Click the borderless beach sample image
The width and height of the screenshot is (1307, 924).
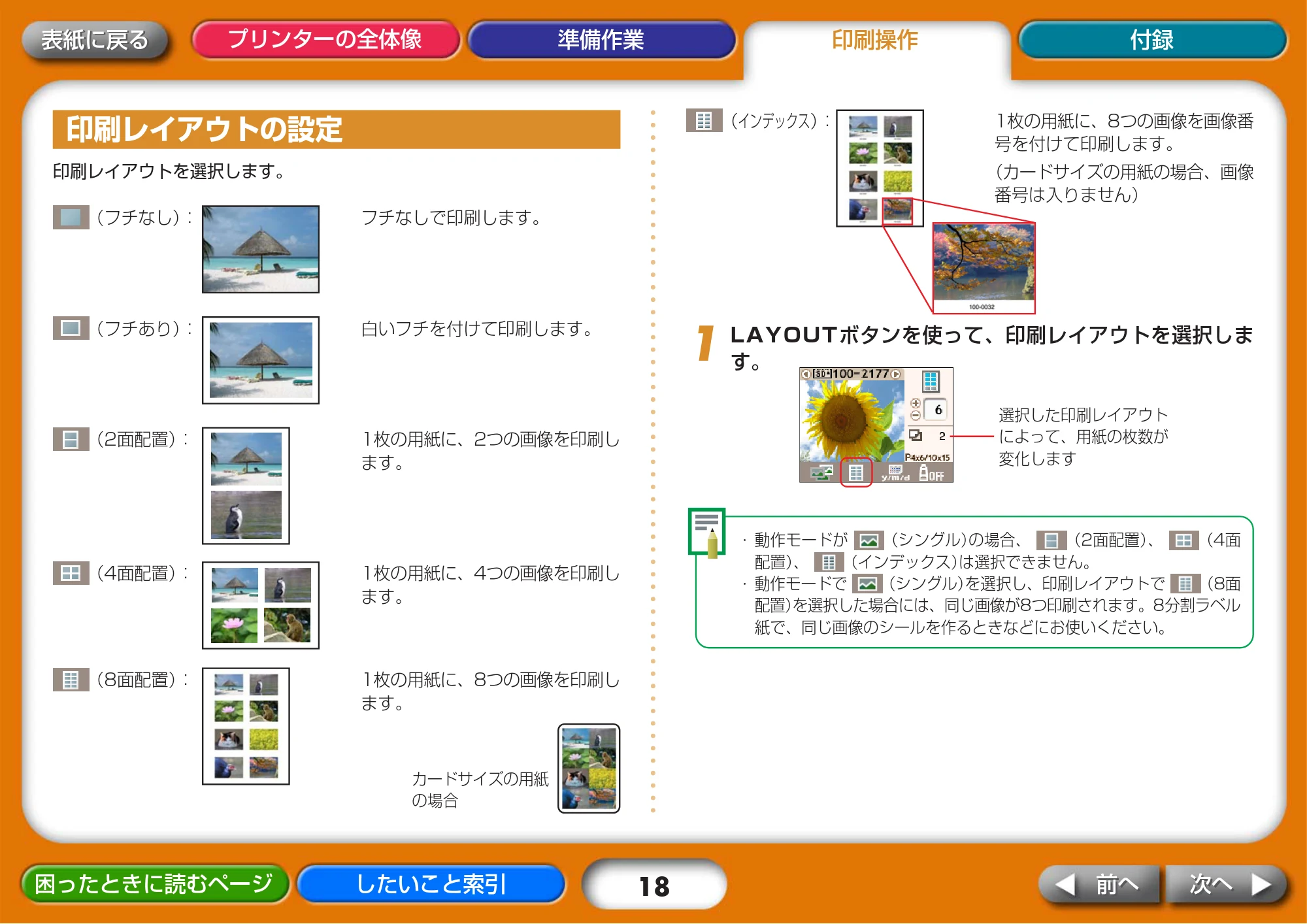(261, 249)
